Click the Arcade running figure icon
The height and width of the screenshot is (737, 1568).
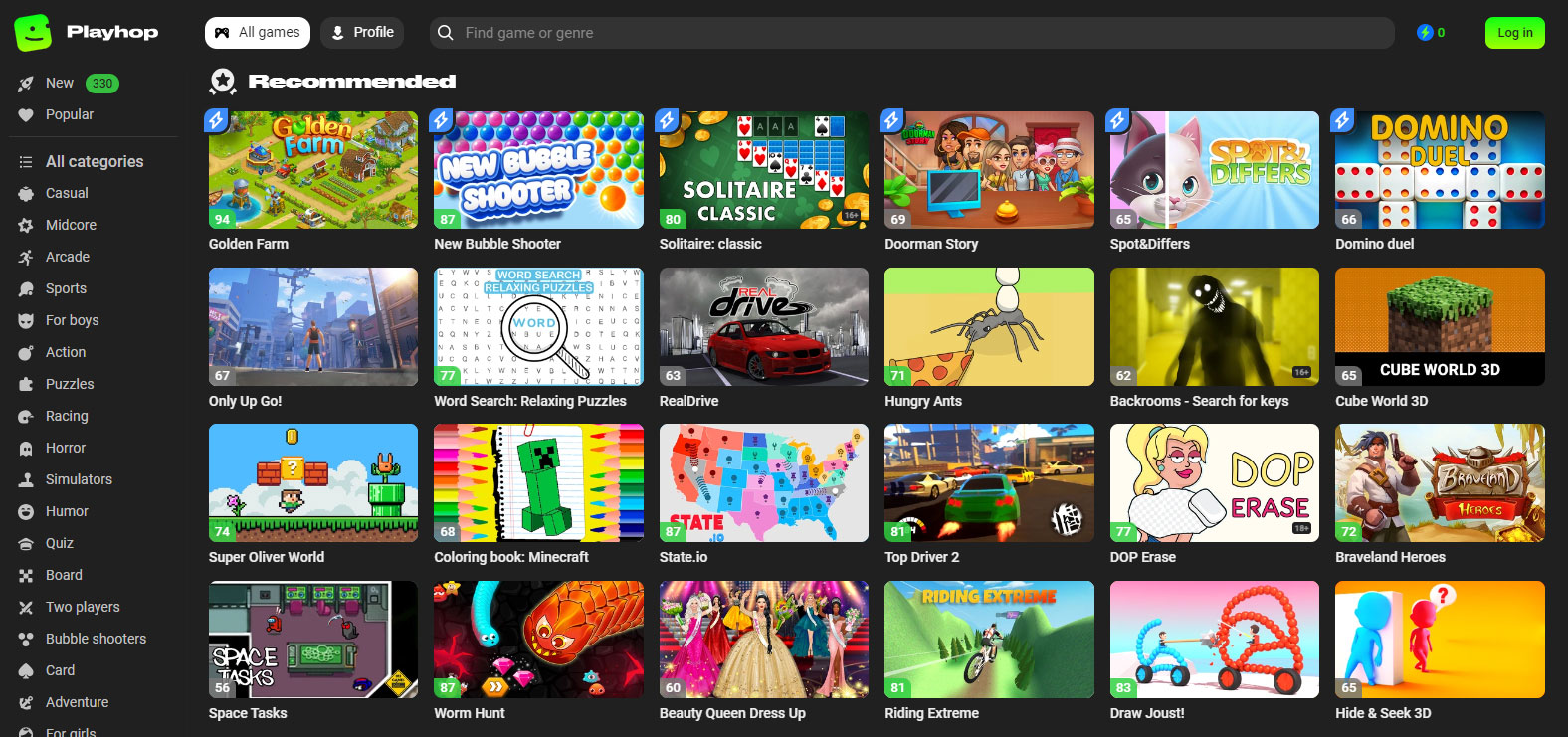tap(26, 258)
